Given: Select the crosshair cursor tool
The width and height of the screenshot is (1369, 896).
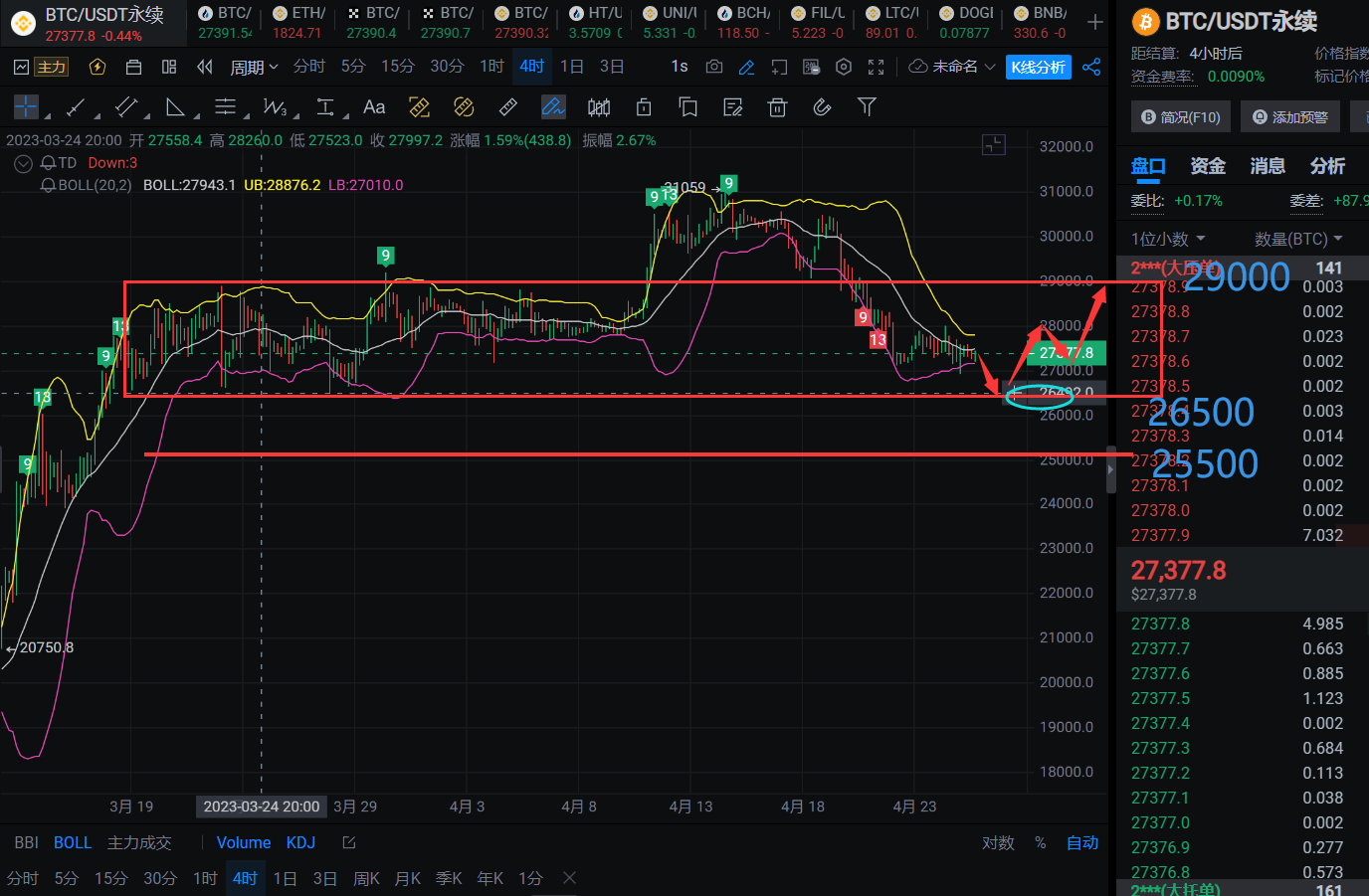Looking at the screenshot, I should tap(26, 107).
